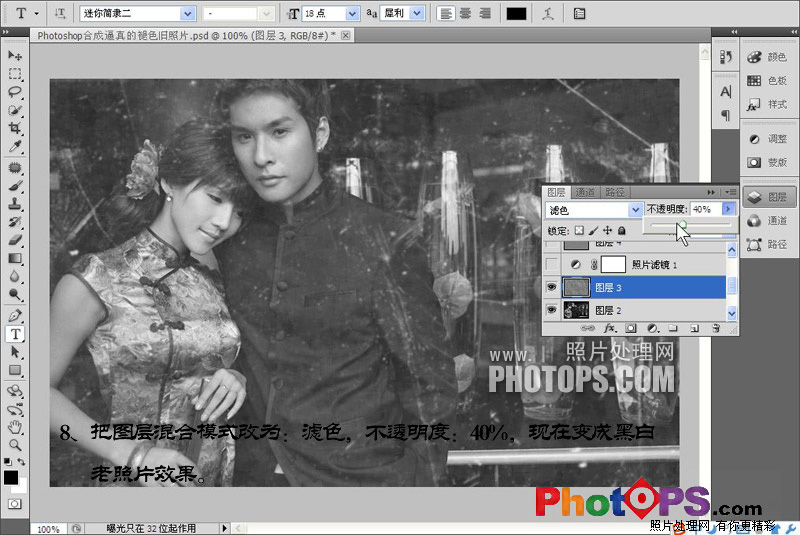This screenshot has width=800, height=535.
Task: Open the 色板 panel button
Action: tap(769, 81)
